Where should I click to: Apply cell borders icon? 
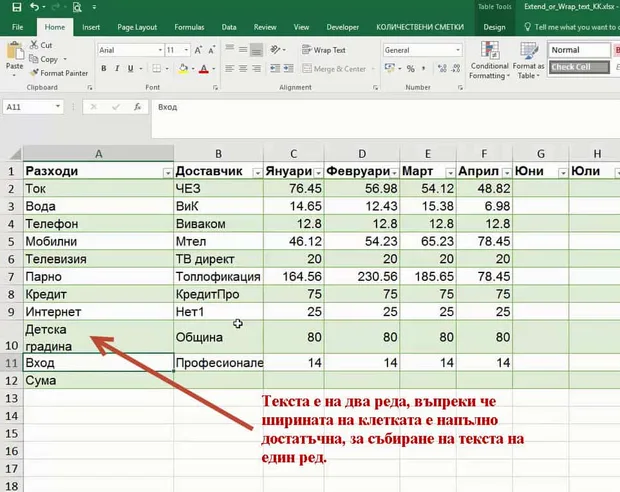click(x=157, y=68)
